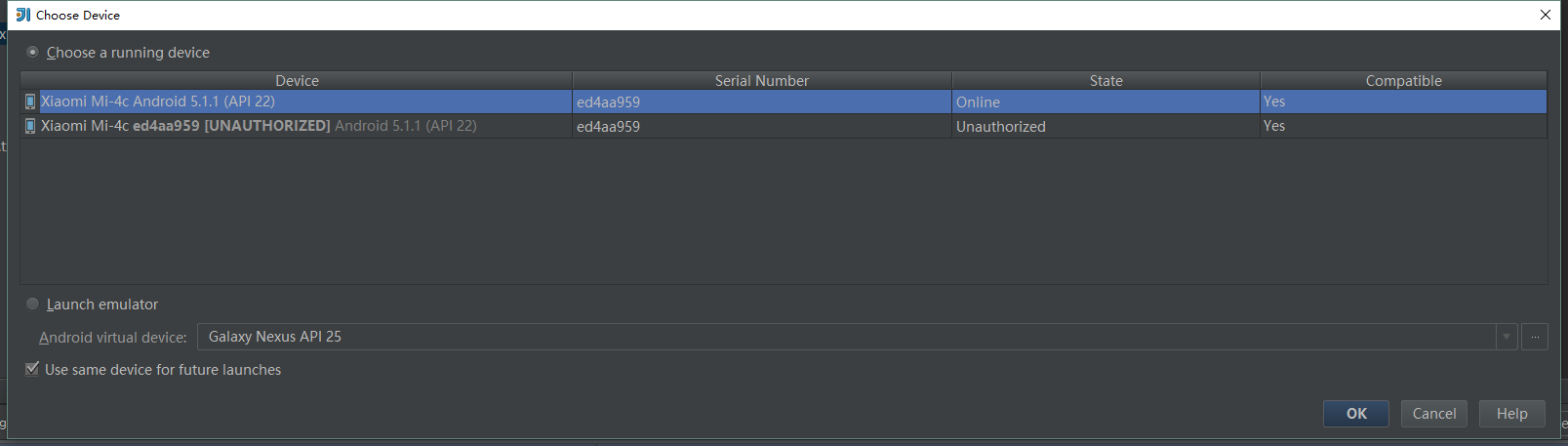Click phone icon of unauthorized Xiaomi Mi-4c row
Screen dimensions: 1568x446
(x=30, y=126)
